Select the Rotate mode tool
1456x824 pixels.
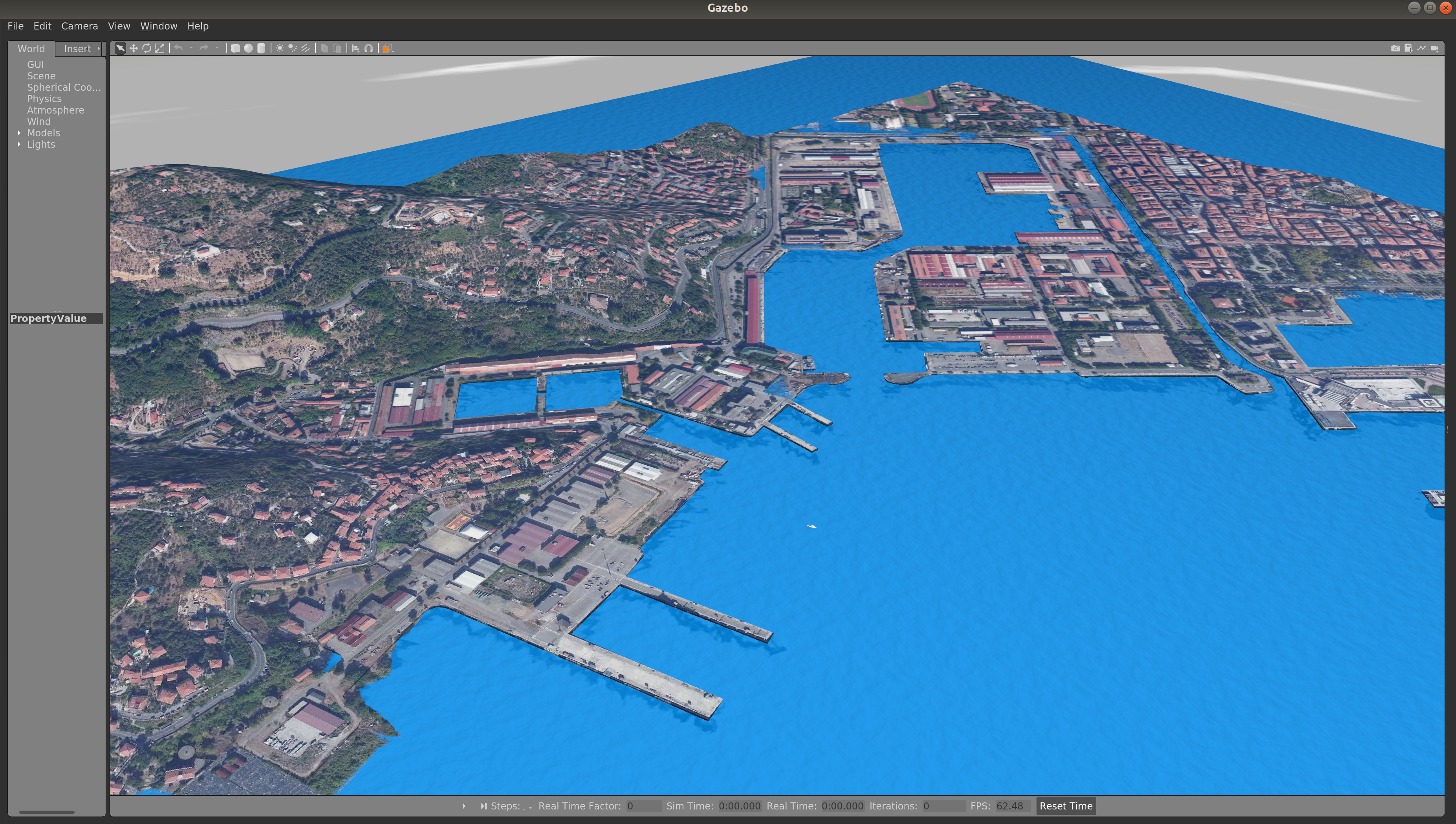click(147, 48)
